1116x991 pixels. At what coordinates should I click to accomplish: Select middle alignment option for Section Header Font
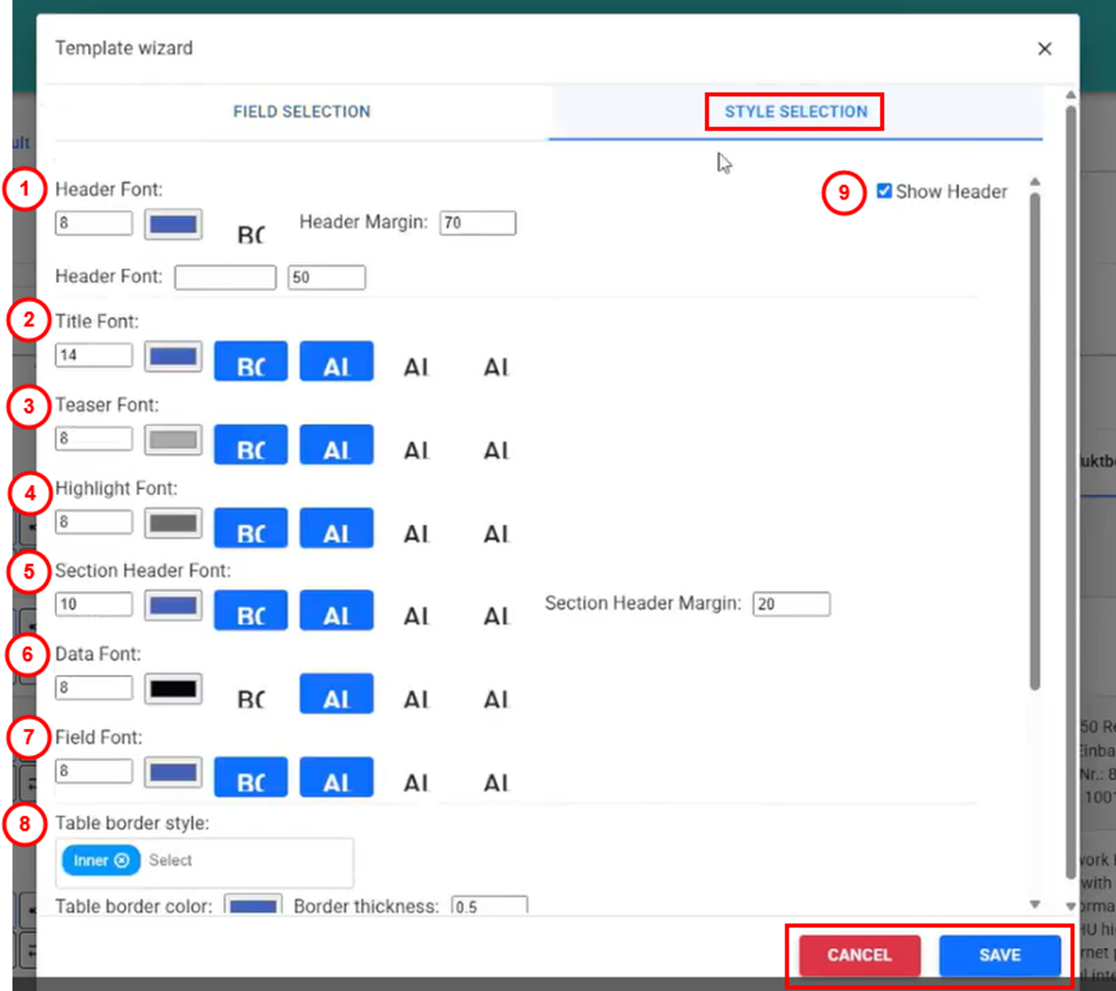pos(416,613)
